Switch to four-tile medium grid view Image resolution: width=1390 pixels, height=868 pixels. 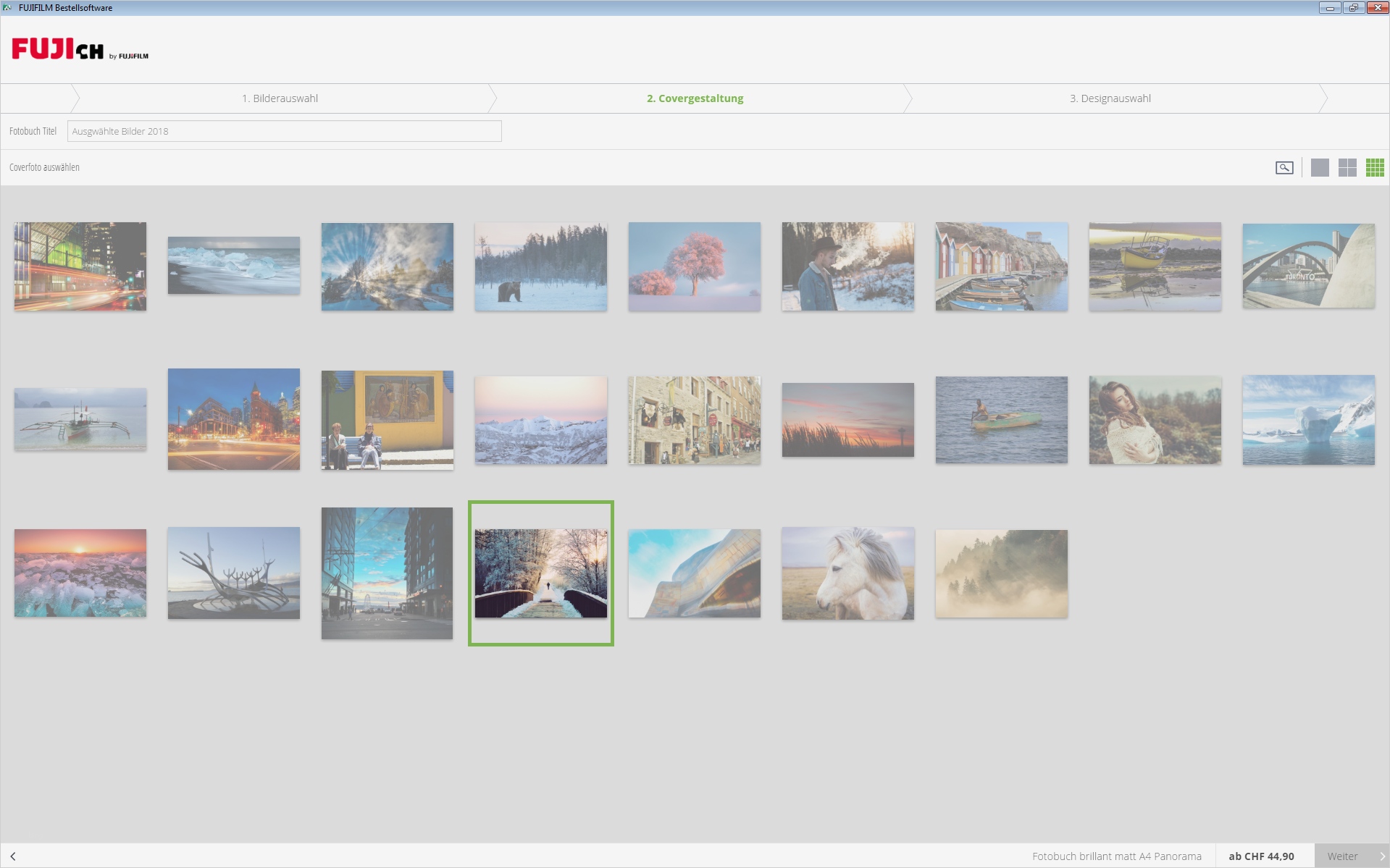(1347, 168)
